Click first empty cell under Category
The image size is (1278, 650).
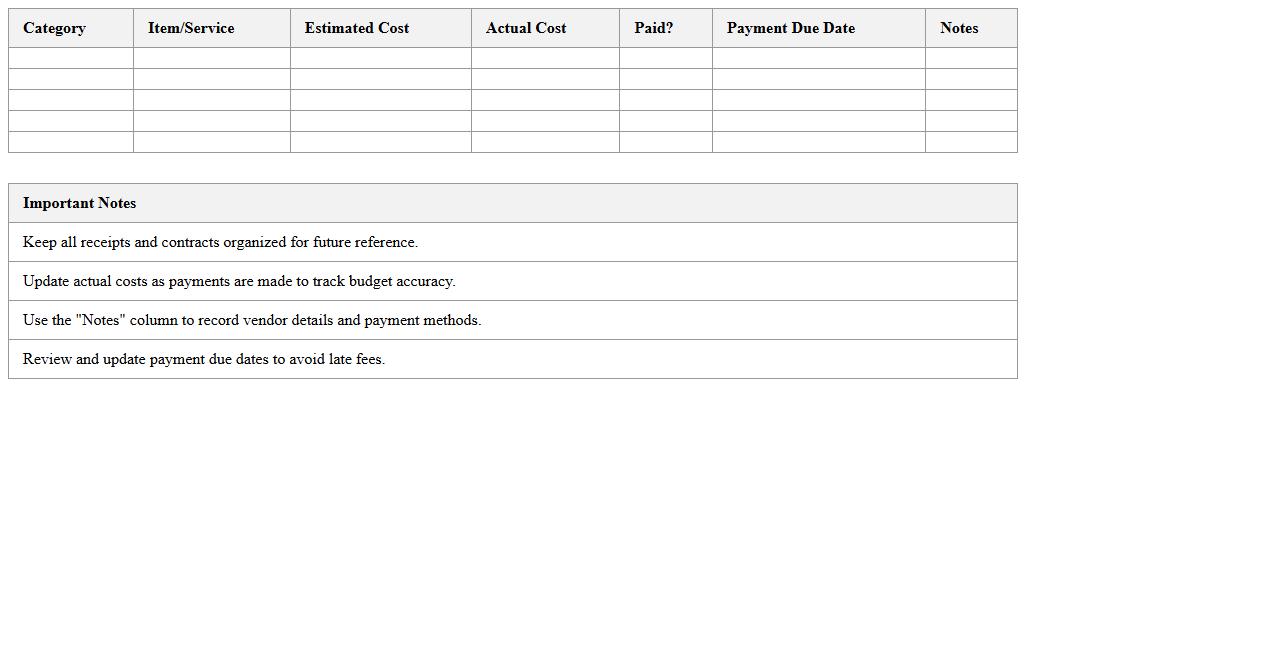71,58
